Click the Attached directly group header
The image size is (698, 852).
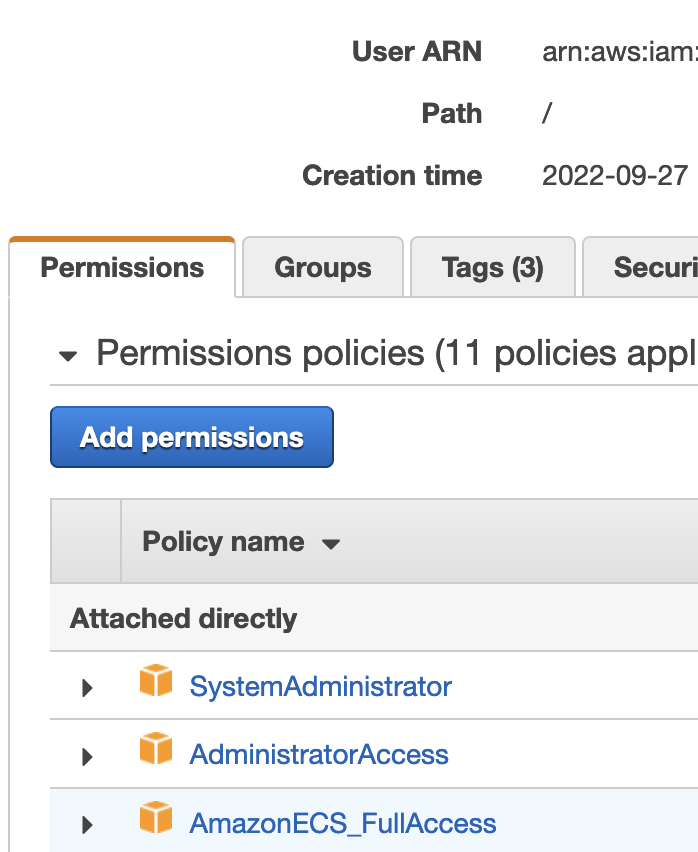[182, 618]
